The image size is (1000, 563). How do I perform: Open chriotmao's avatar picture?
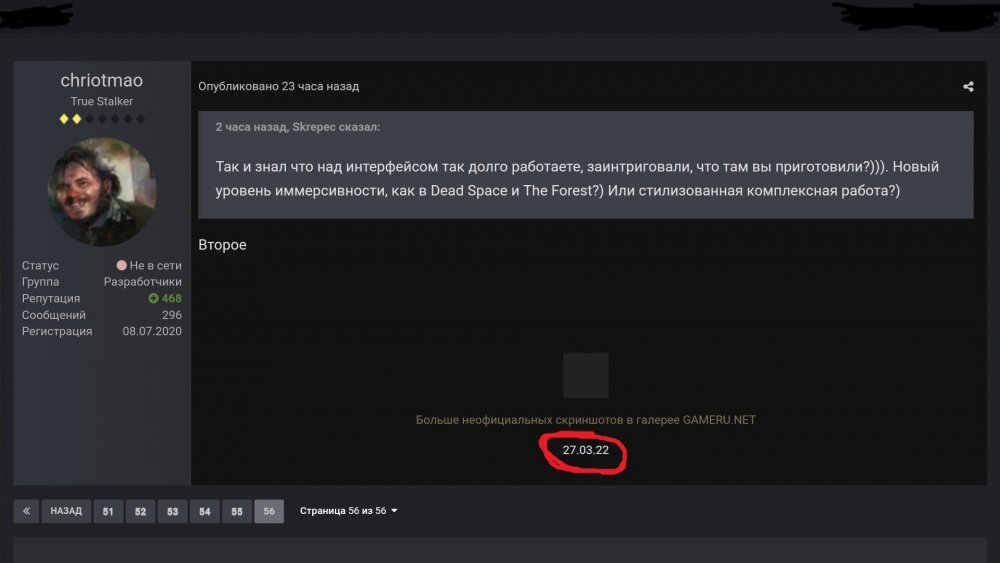102,192
